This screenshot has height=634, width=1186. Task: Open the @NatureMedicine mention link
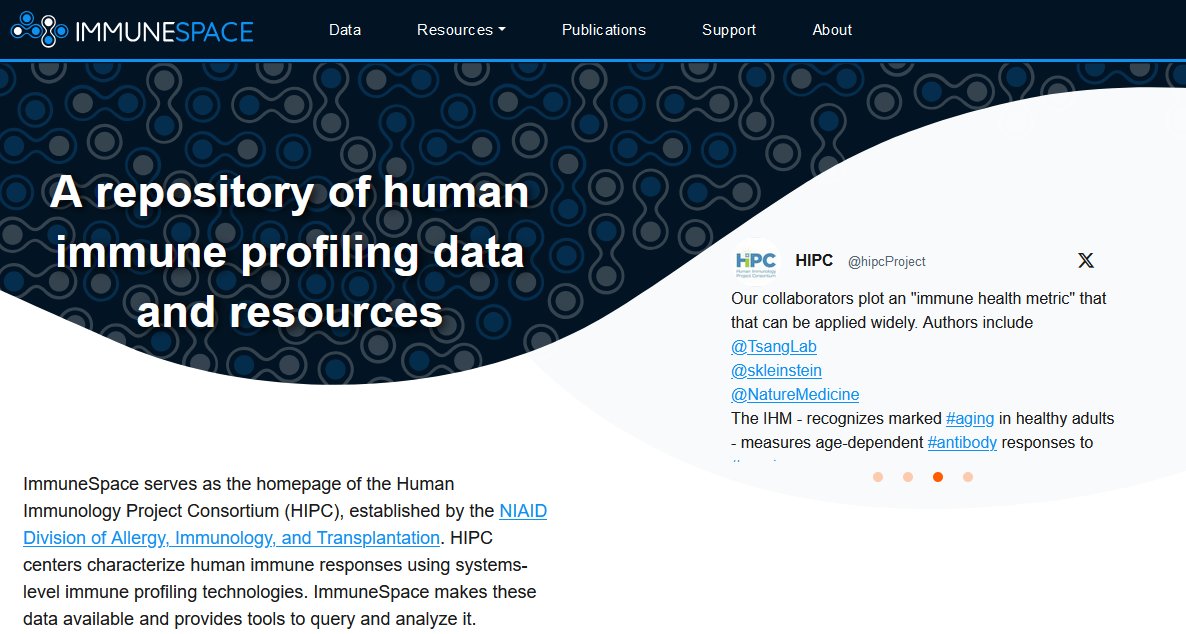click(x=795, y=395)
